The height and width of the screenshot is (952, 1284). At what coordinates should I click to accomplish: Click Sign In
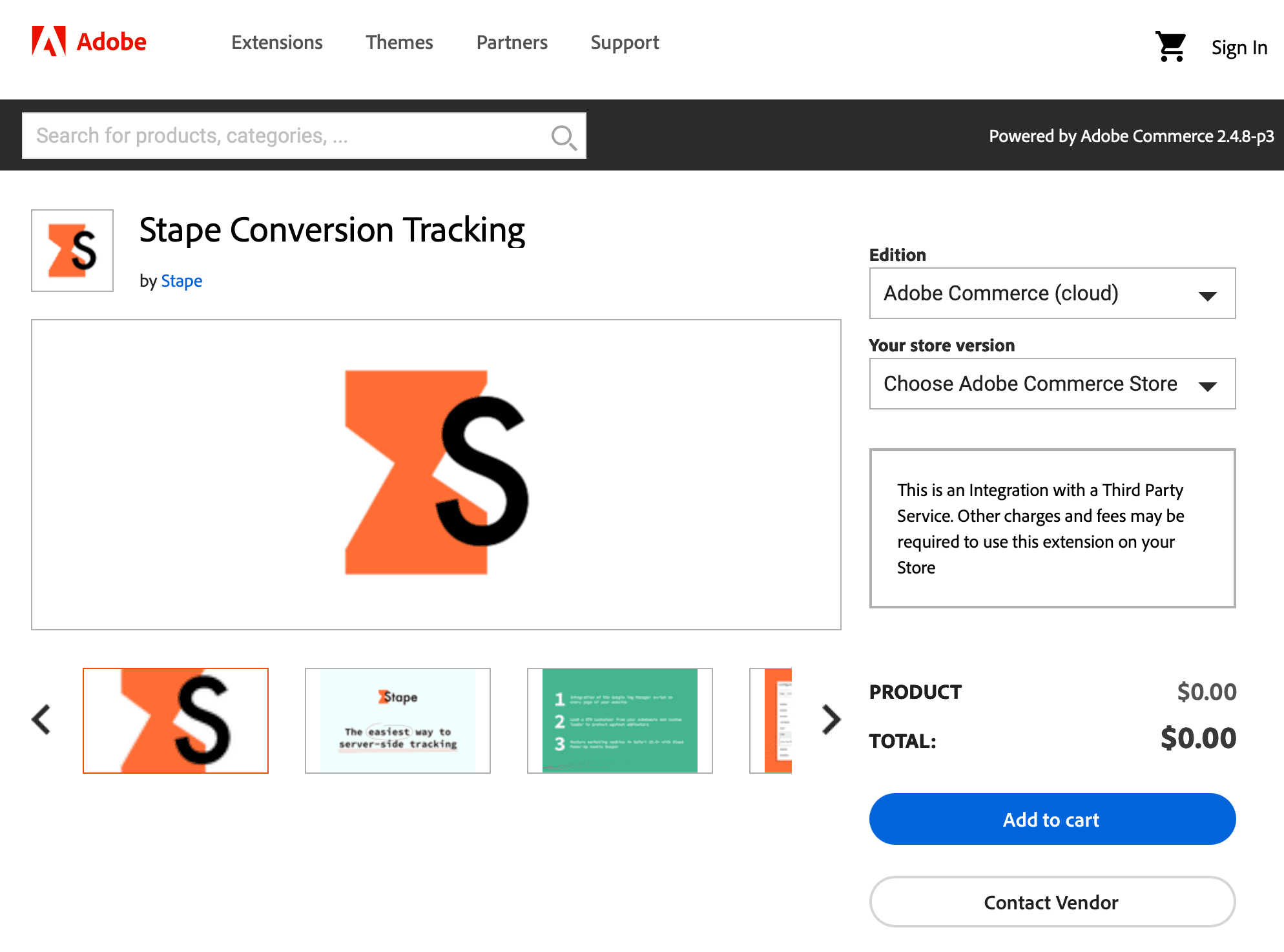[x=1238, y=47]
